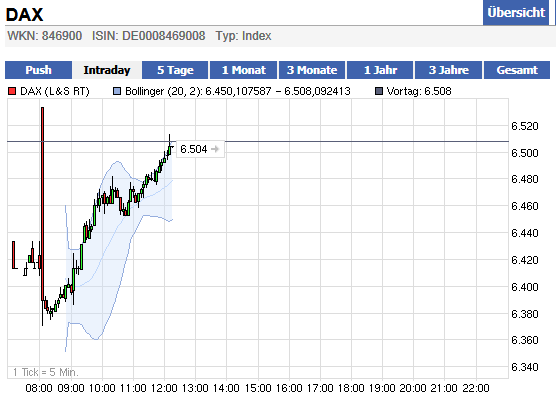
Task: Click the 12:00 time axis label
Action: (165, 388)
